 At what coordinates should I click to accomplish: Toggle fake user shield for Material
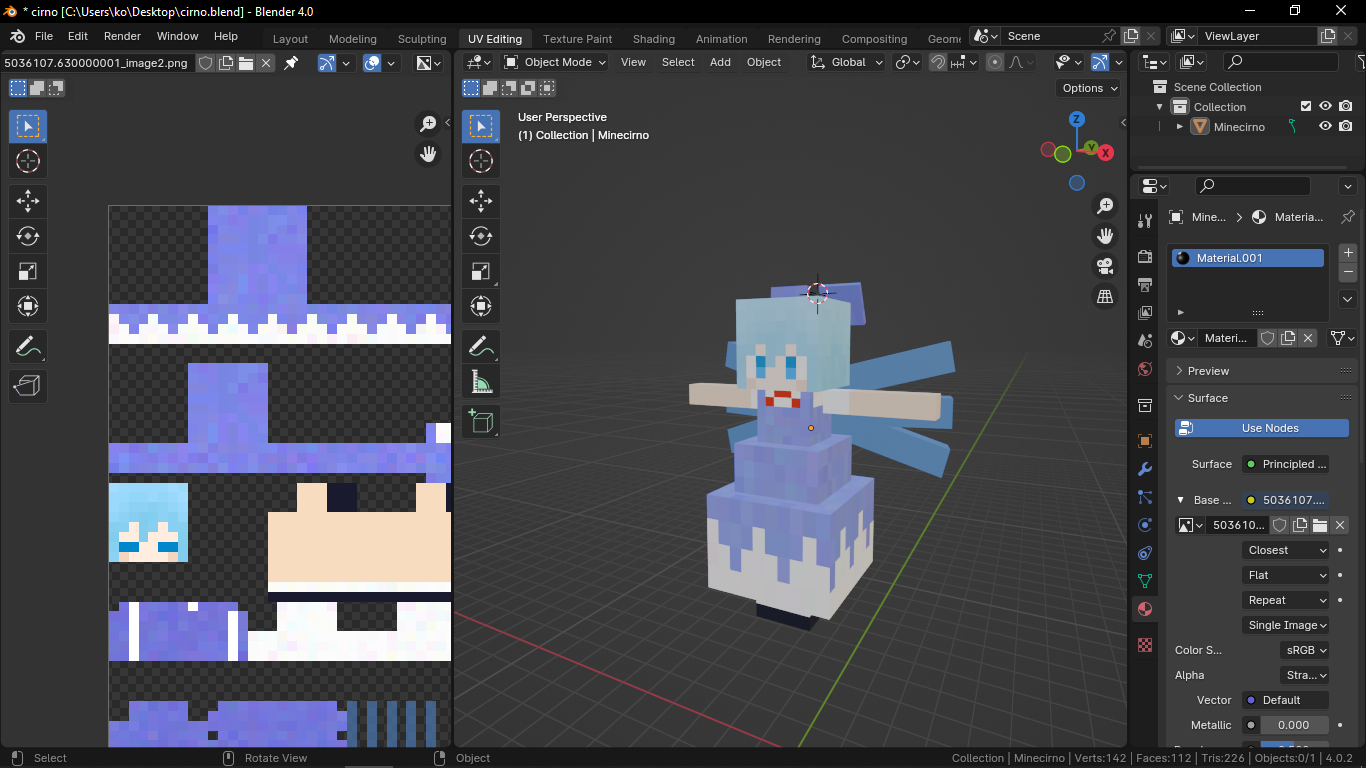point(1267,338)
